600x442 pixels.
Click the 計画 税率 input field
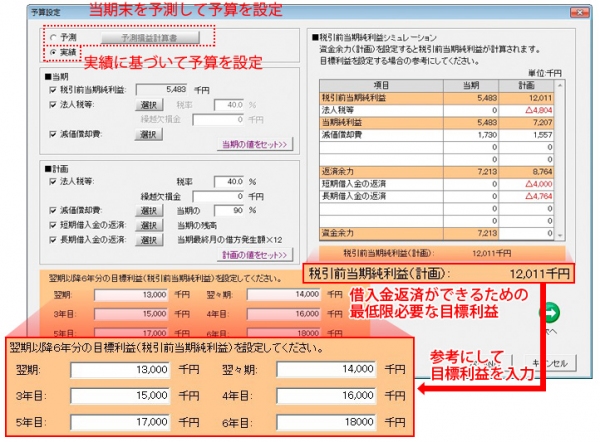229,181
